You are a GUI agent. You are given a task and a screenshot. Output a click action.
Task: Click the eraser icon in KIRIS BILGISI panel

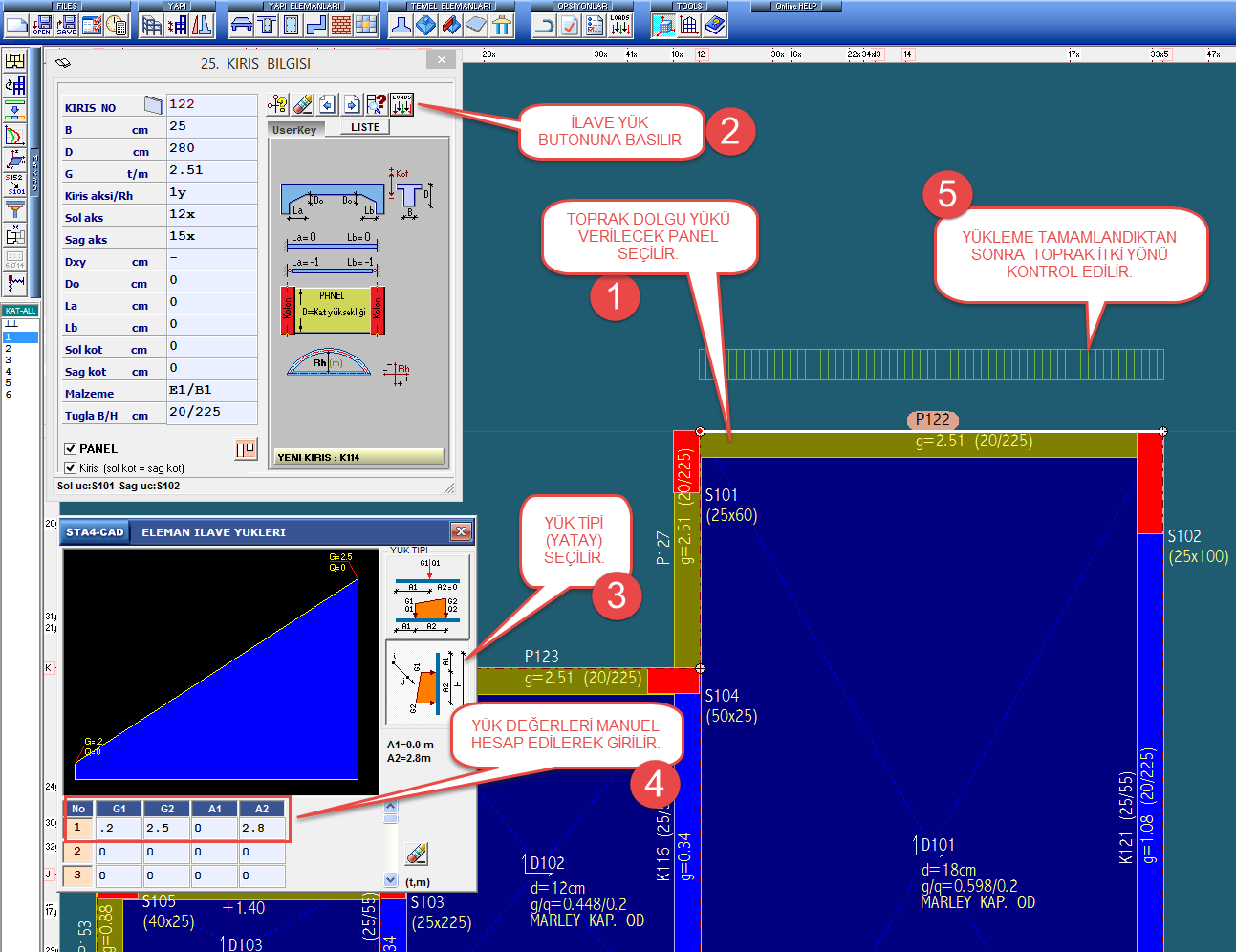point(303,104)
